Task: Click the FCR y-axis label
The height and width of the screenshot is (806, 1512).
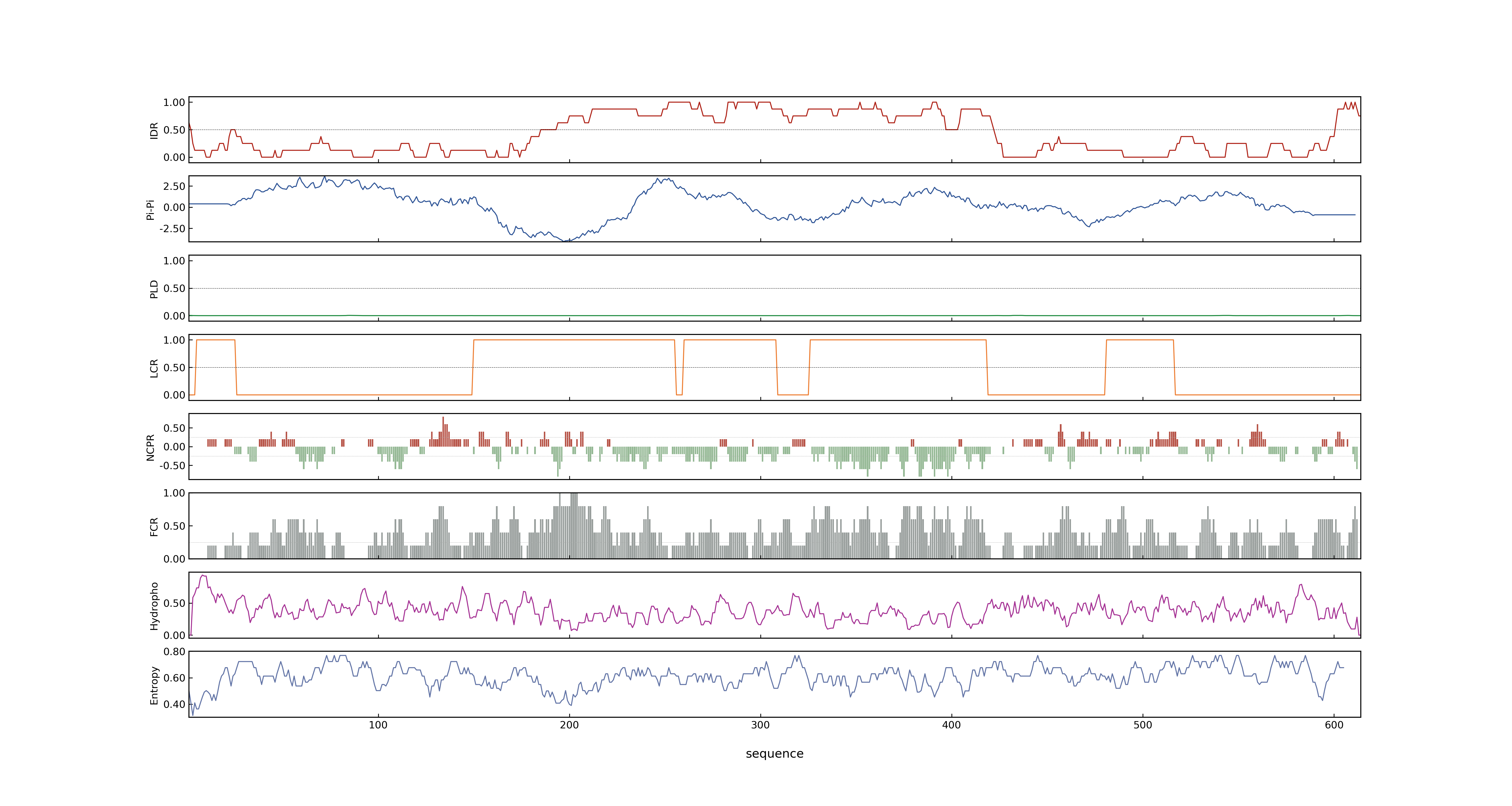Action: coord(154,526)
